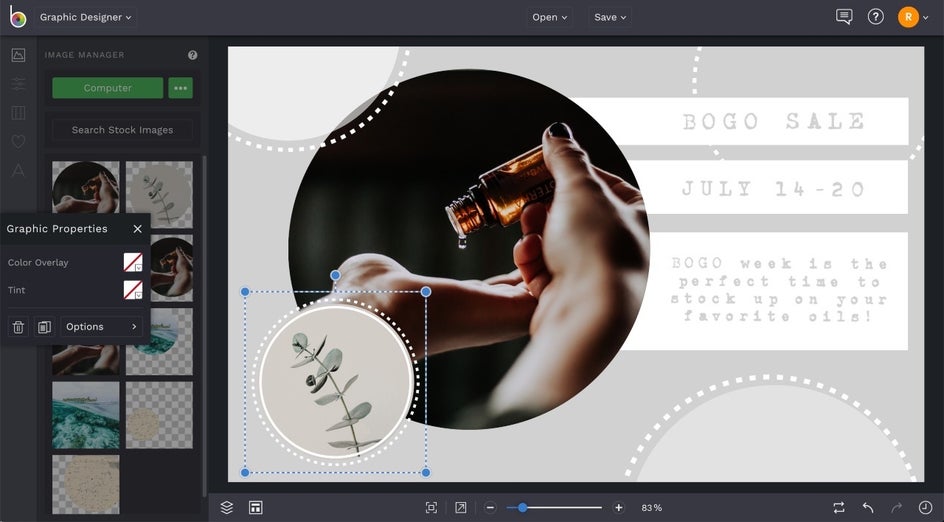944x522 pixels.
Task: Pick a Tint color swatch
Action: point(133,290)
